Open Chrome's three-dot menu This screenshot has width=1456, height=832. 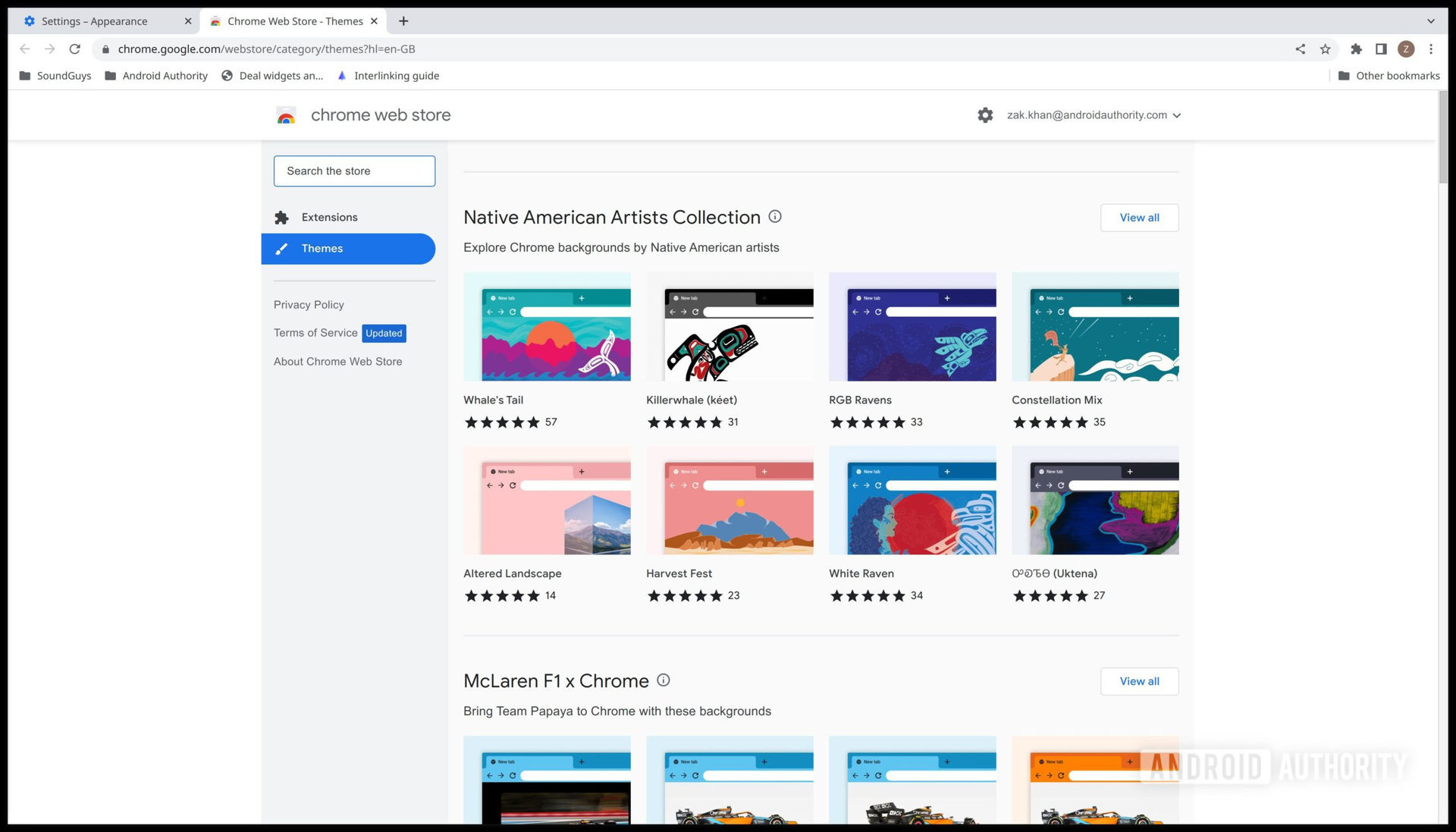click(1431, 49)
